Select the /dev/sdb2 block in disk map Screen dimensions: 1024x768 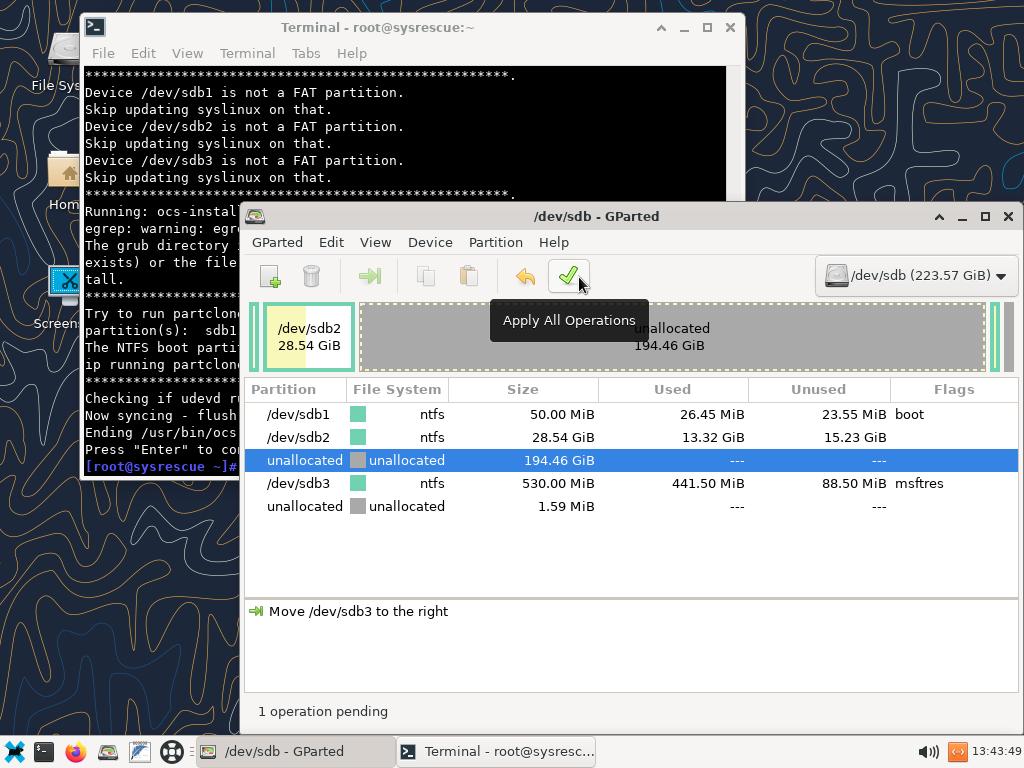point(309,337)
